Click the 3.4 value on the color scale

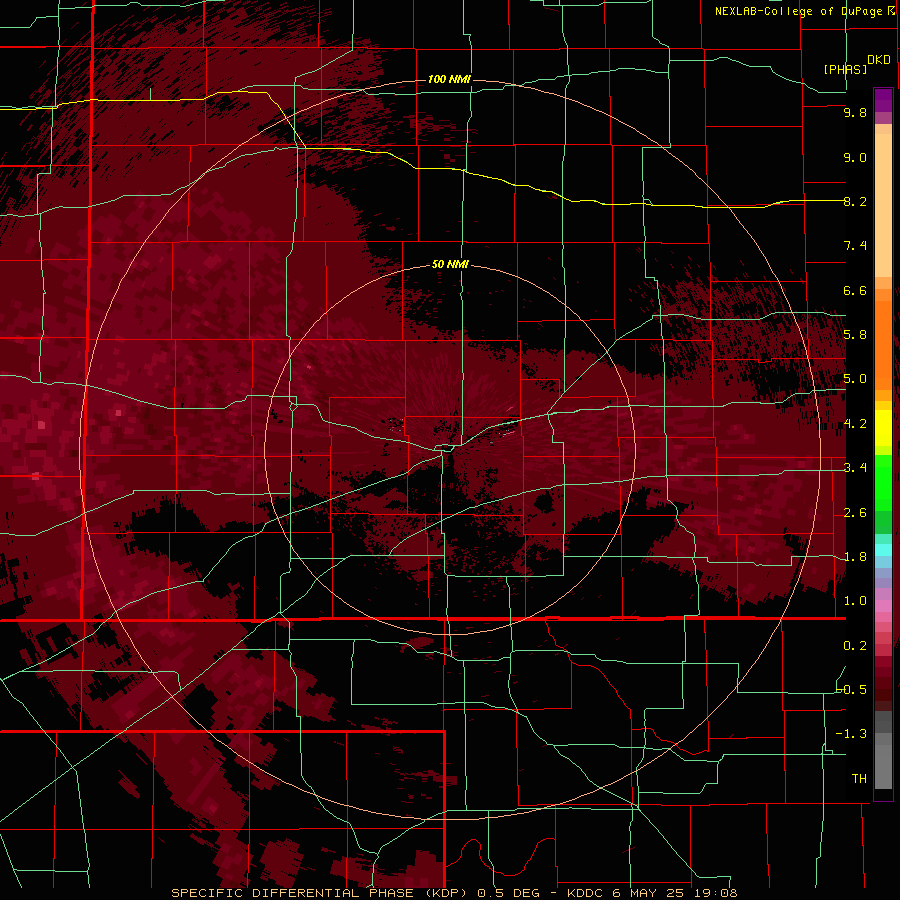pos(855,468)
